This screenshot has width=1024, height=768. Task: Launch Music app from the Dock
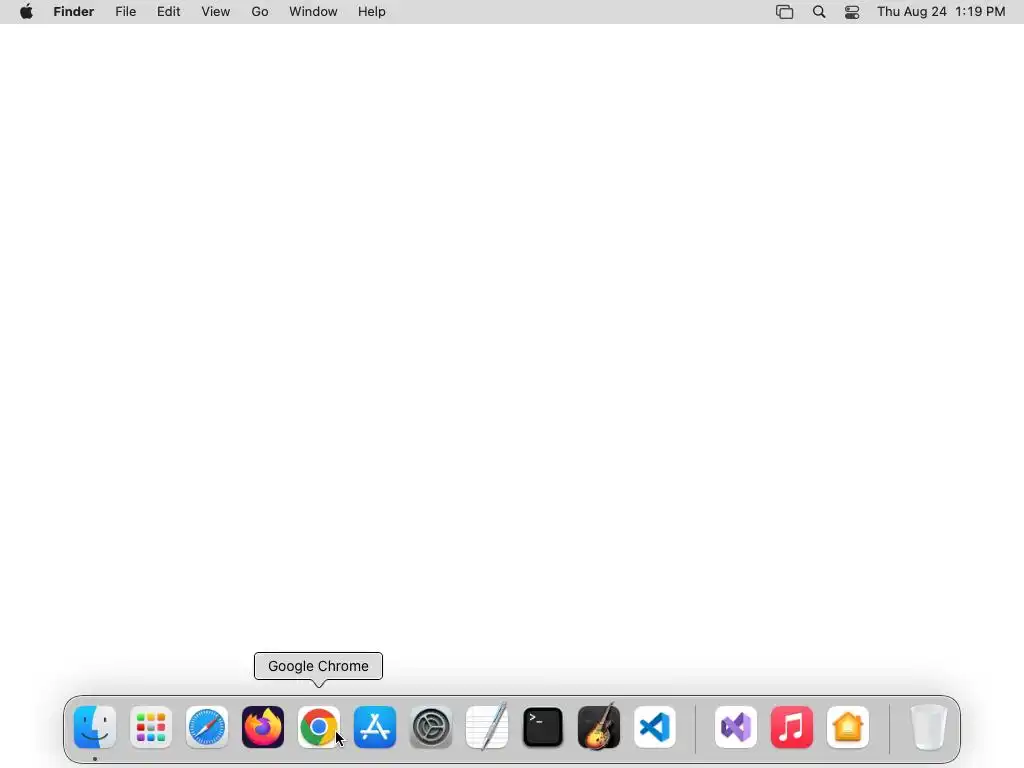[x=792, y=727]
